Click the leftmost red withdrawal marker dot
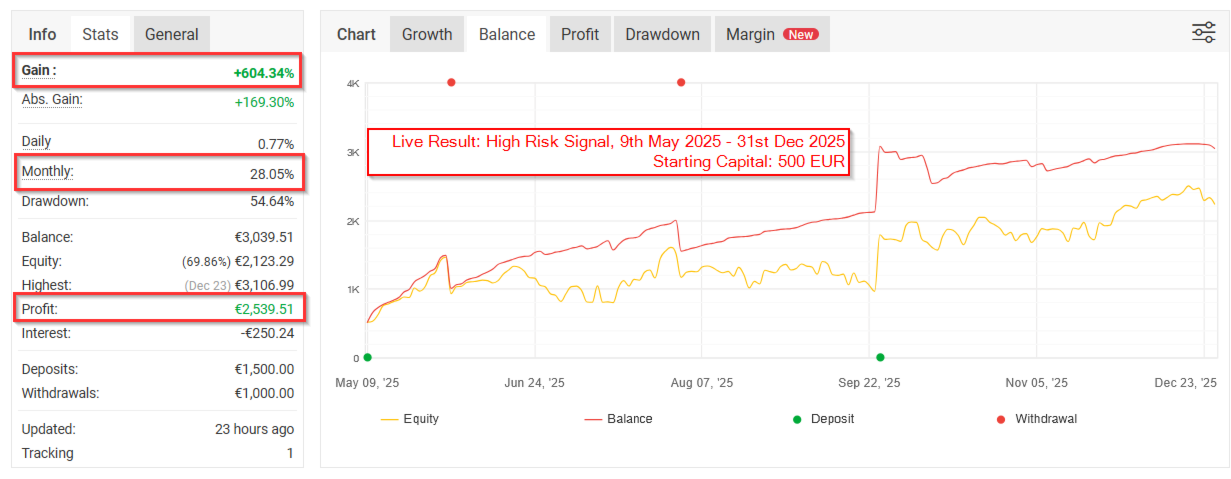1231x479 pixels. tap(451, 82)
